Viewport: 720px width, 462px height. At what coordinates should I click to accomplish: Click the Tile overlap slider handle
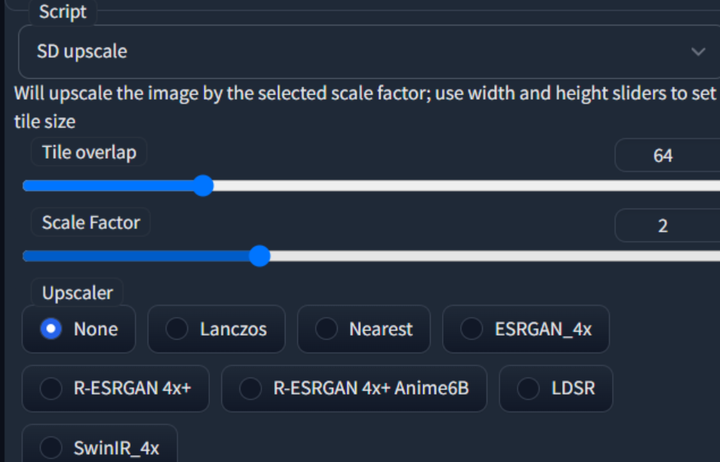tap(203, 186)
